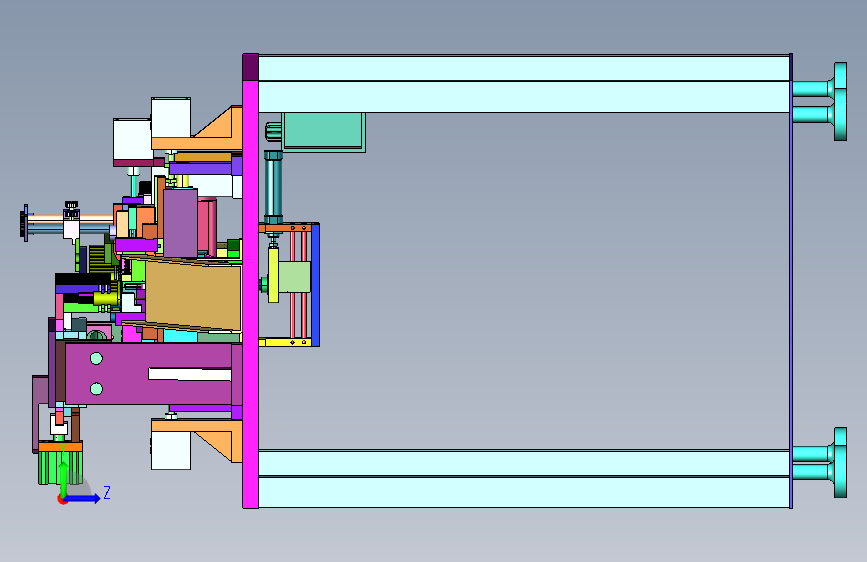Viewport: 867px width, 562px height.
Task: Select the green finned part at the bottom left
Action: point(60,468)
